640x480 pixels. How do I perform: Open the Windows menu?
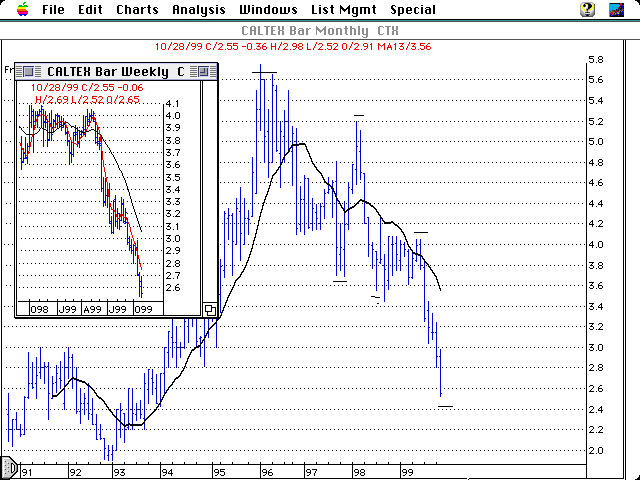click(x=268, y=9)
